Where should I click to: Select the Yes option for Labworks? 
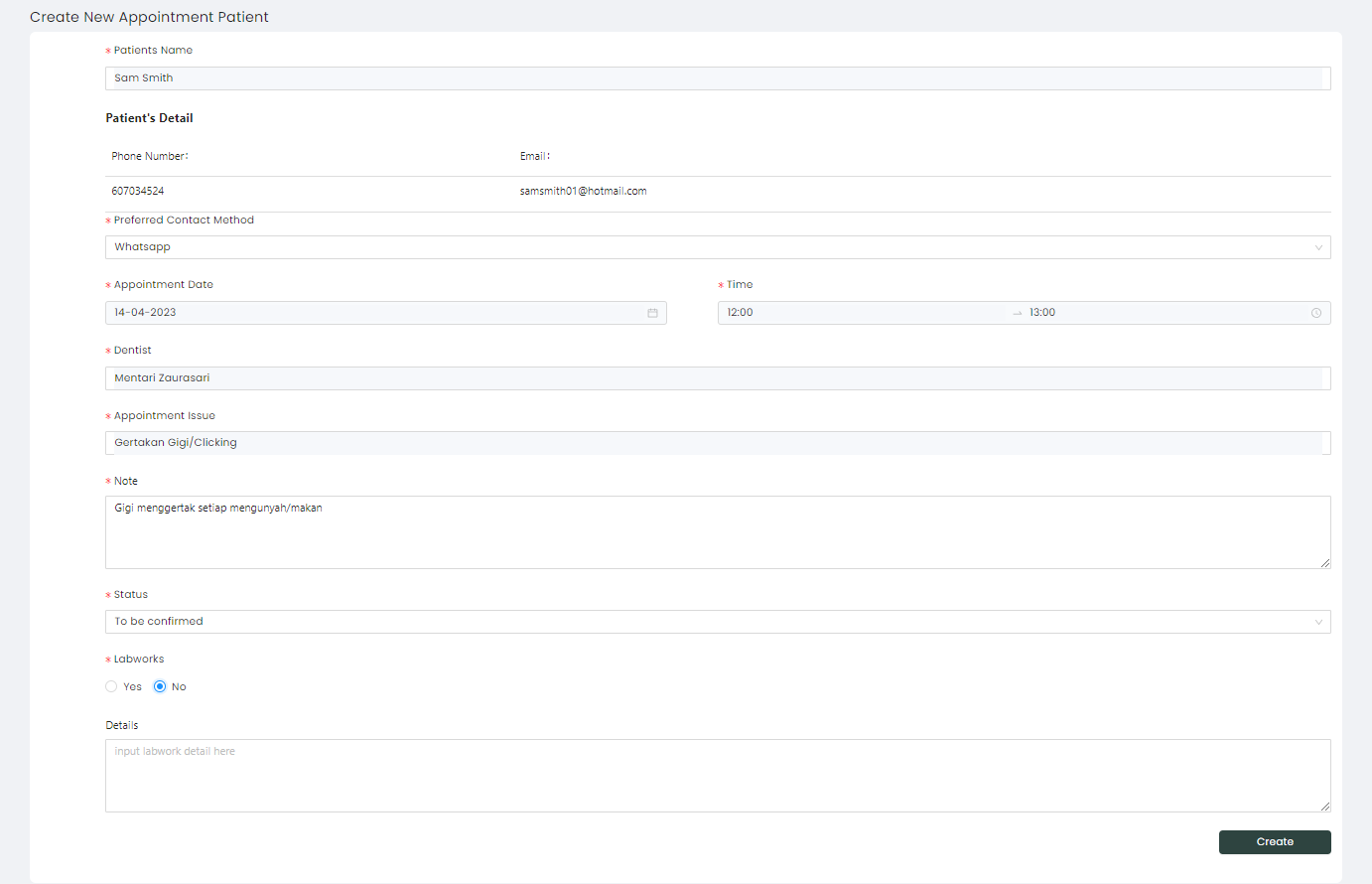point(111,686)
